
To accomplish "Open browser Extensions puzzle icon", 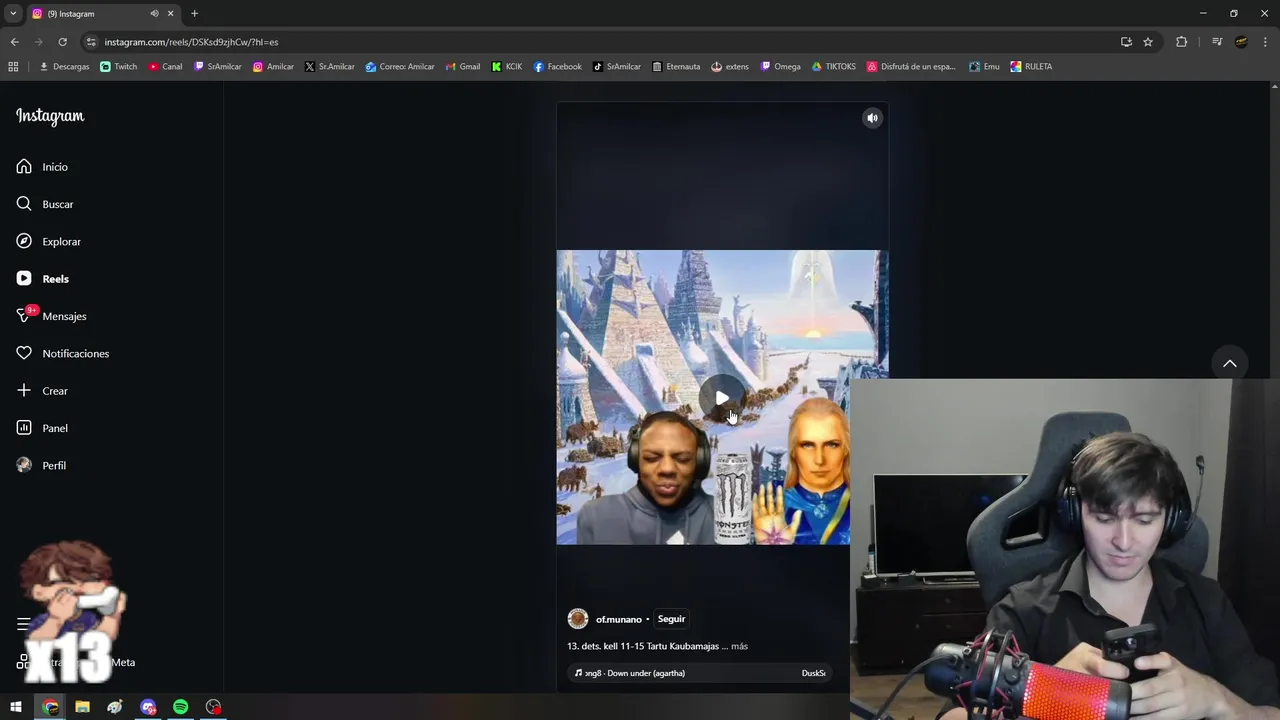I will point(1181,42).
